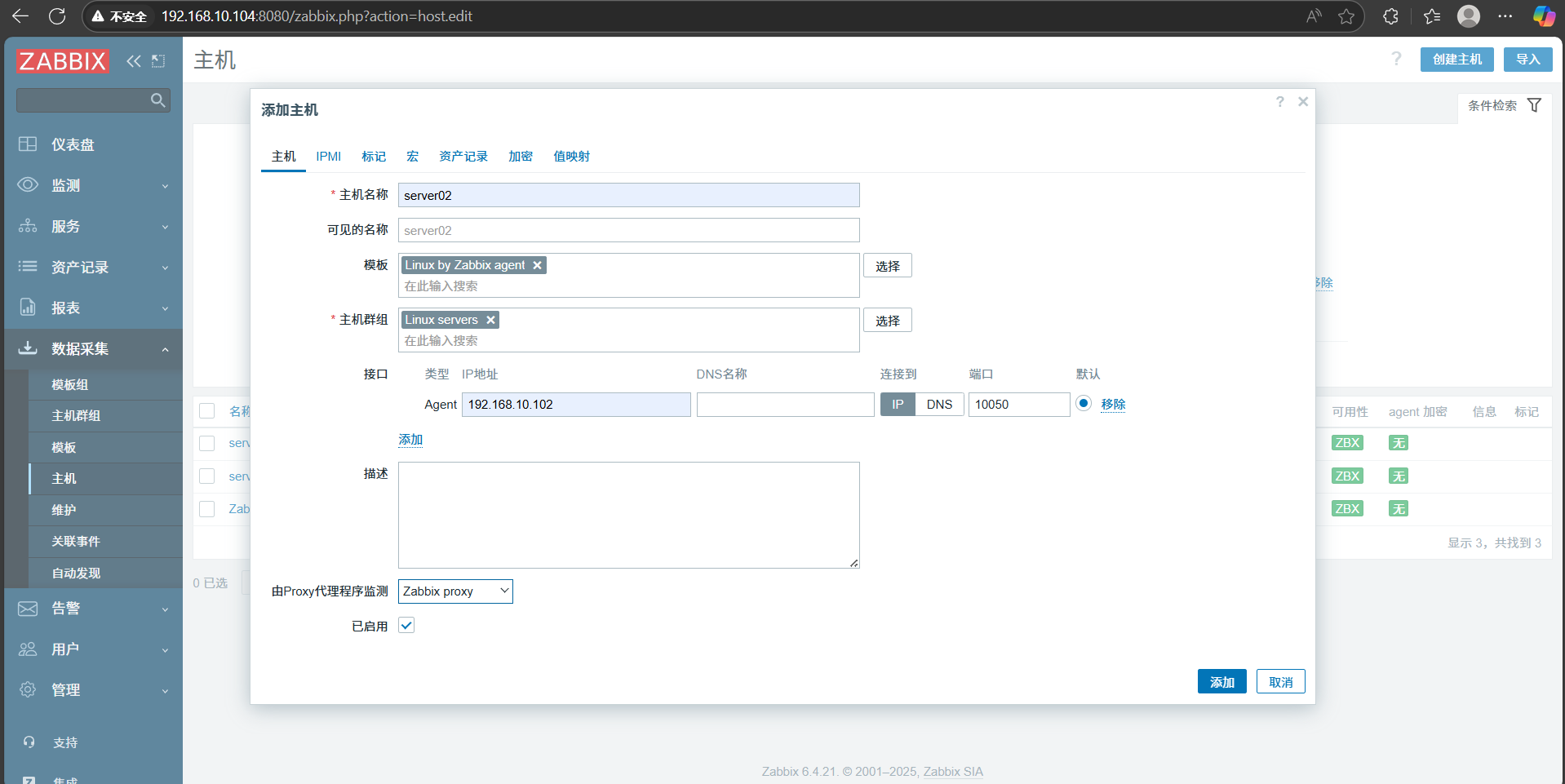Screen dimensions: 1565x784
Task: Click the 导入 import button
Action: [1528, 60]
